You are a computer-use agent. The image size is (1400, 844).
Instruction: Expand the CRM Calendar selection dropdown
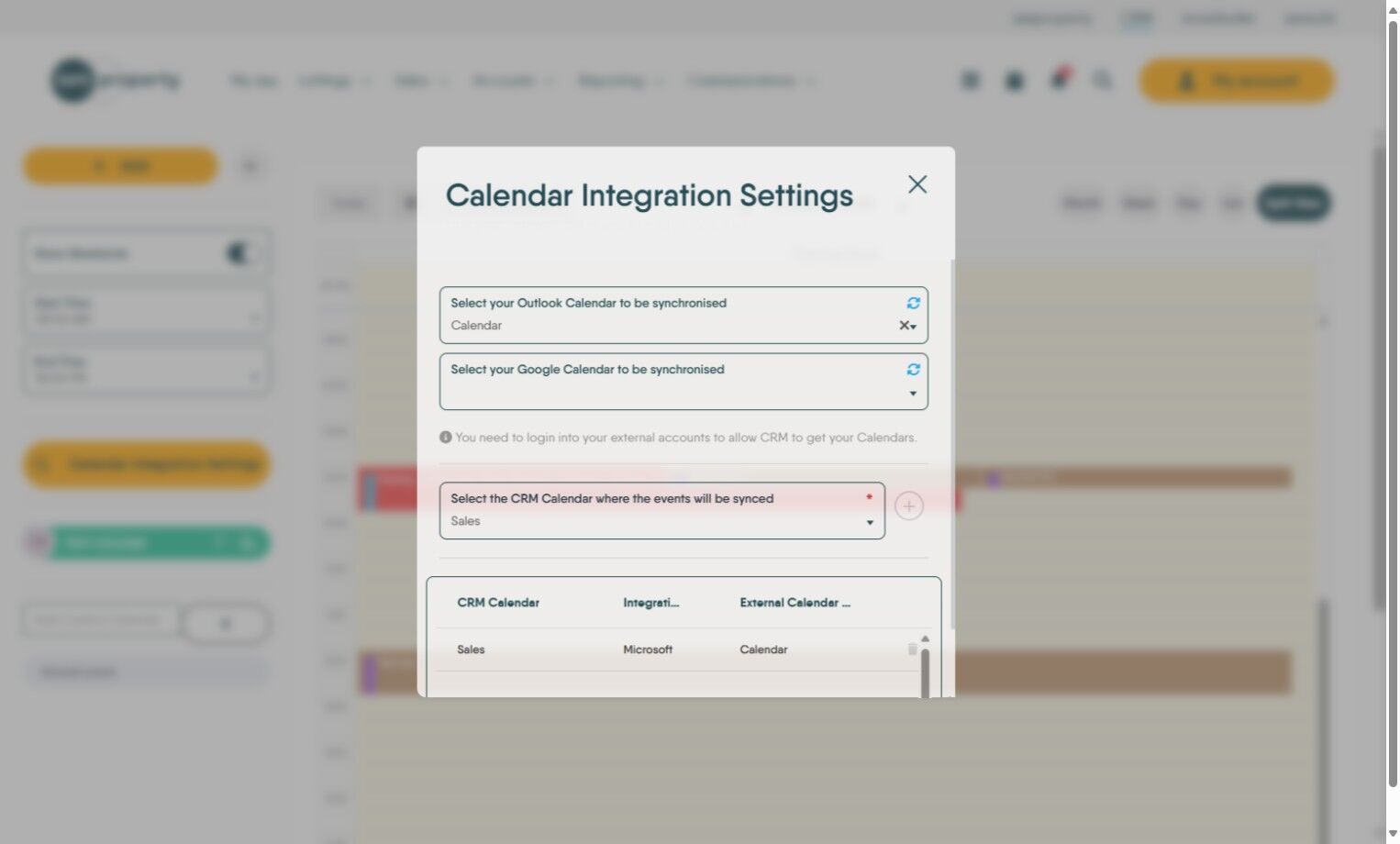(x=870, y=522)
